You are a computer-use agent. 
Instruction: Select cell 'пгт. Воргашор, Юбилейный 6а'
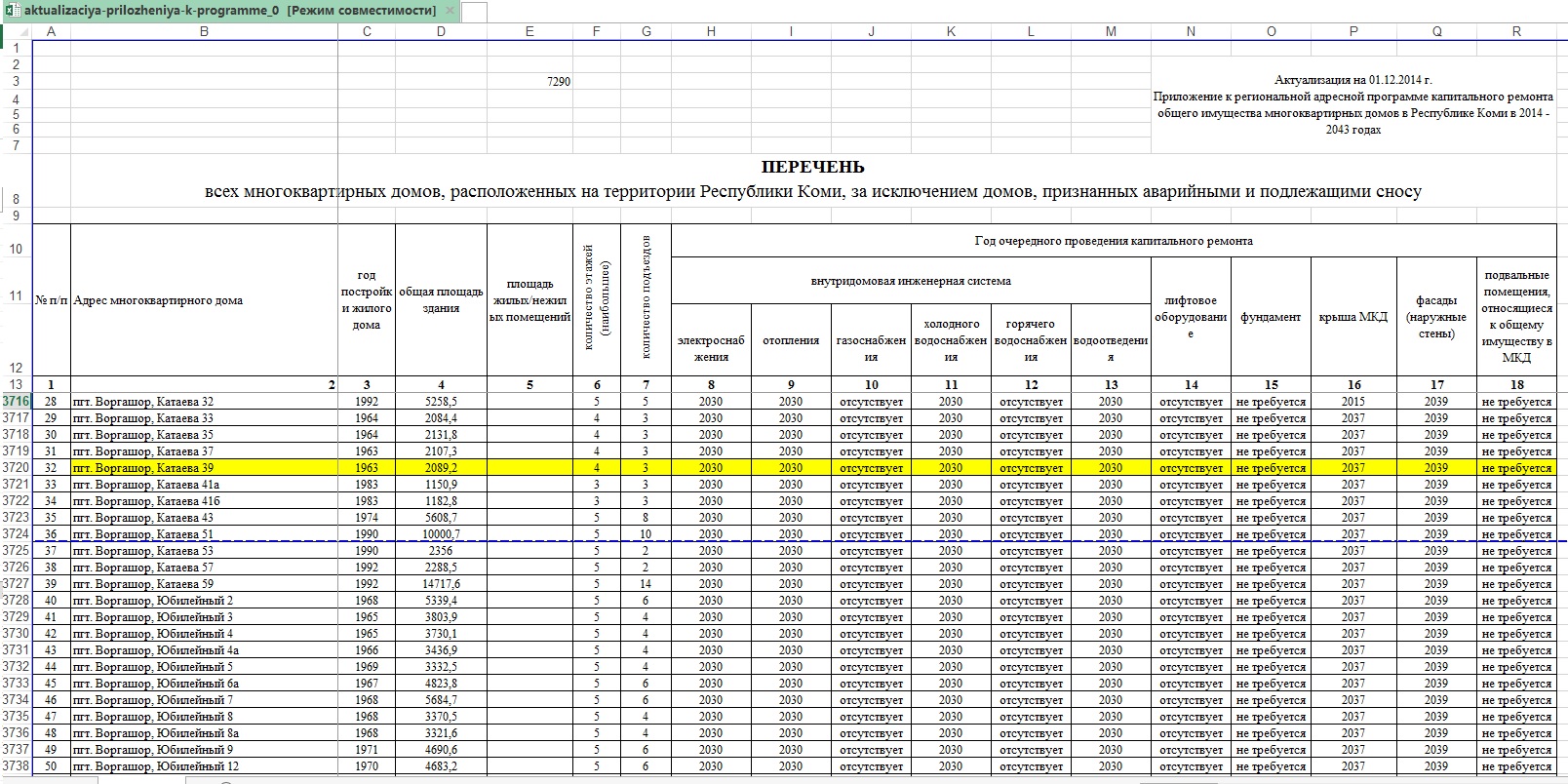(x=204, y=684)
